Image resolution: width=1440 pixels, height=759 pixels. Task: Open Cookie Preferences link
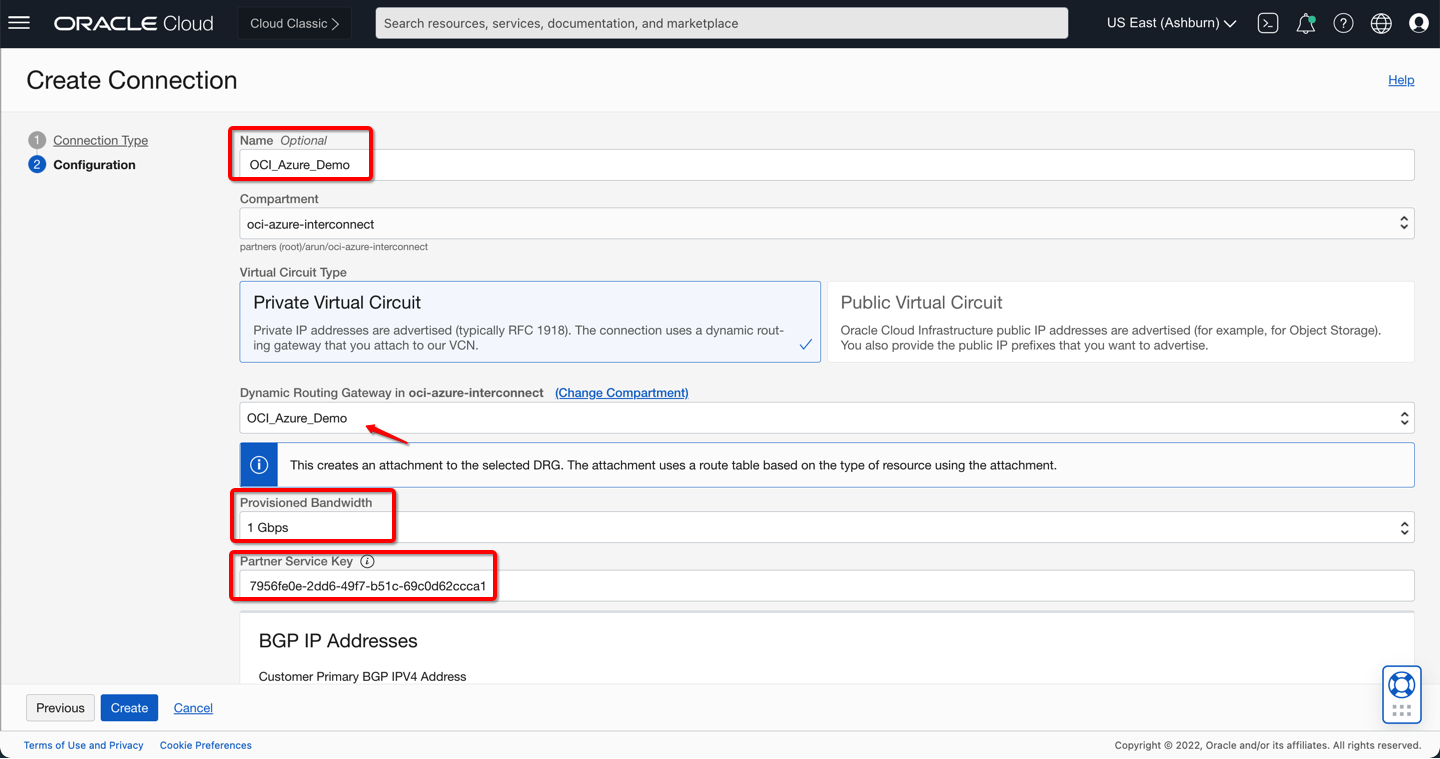pos(206,745)
